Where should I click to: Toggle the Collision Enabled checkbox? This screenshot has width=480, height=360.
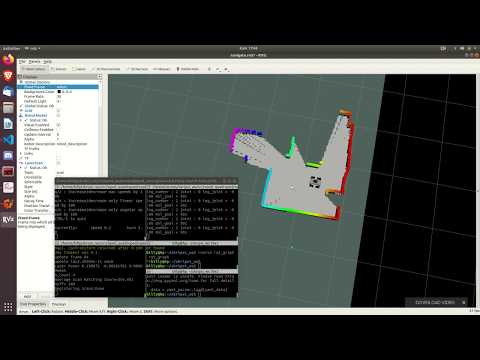tap(59, 129)
